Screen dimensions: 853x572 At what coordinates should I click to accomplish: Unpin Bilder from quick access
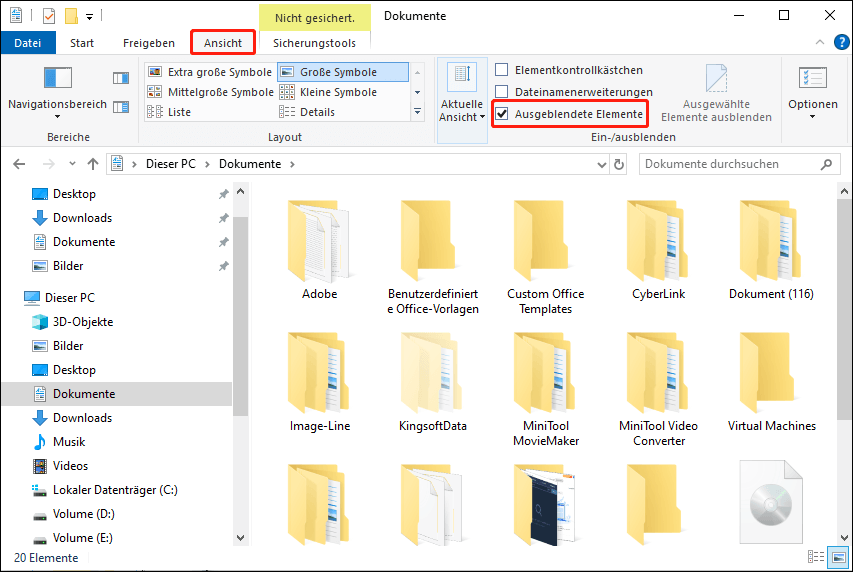click(223, 266)
